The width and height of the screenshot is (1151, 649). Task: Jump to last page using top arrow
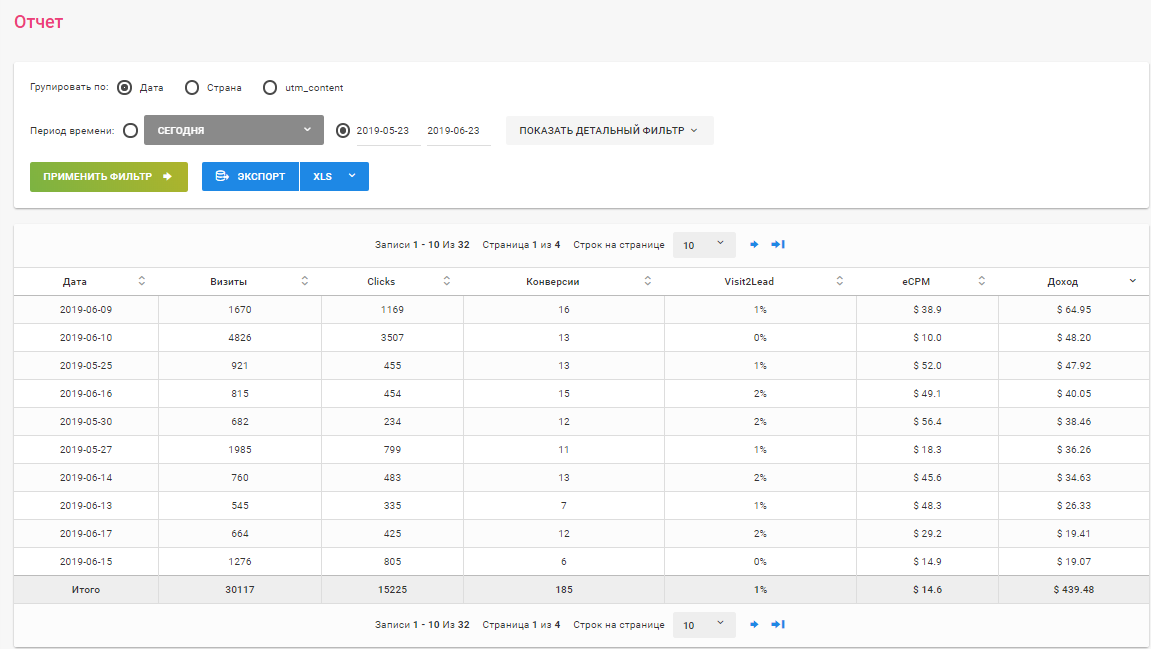coord(778,244)
